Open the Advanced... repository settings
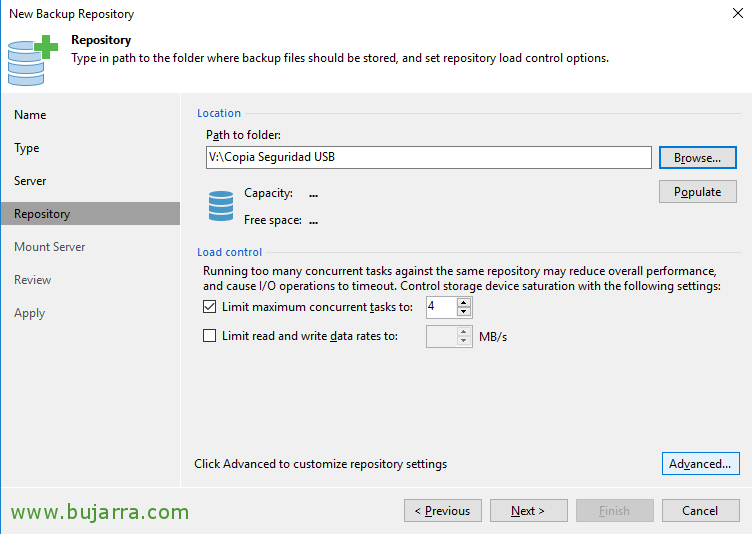 [x=700, y=463]
